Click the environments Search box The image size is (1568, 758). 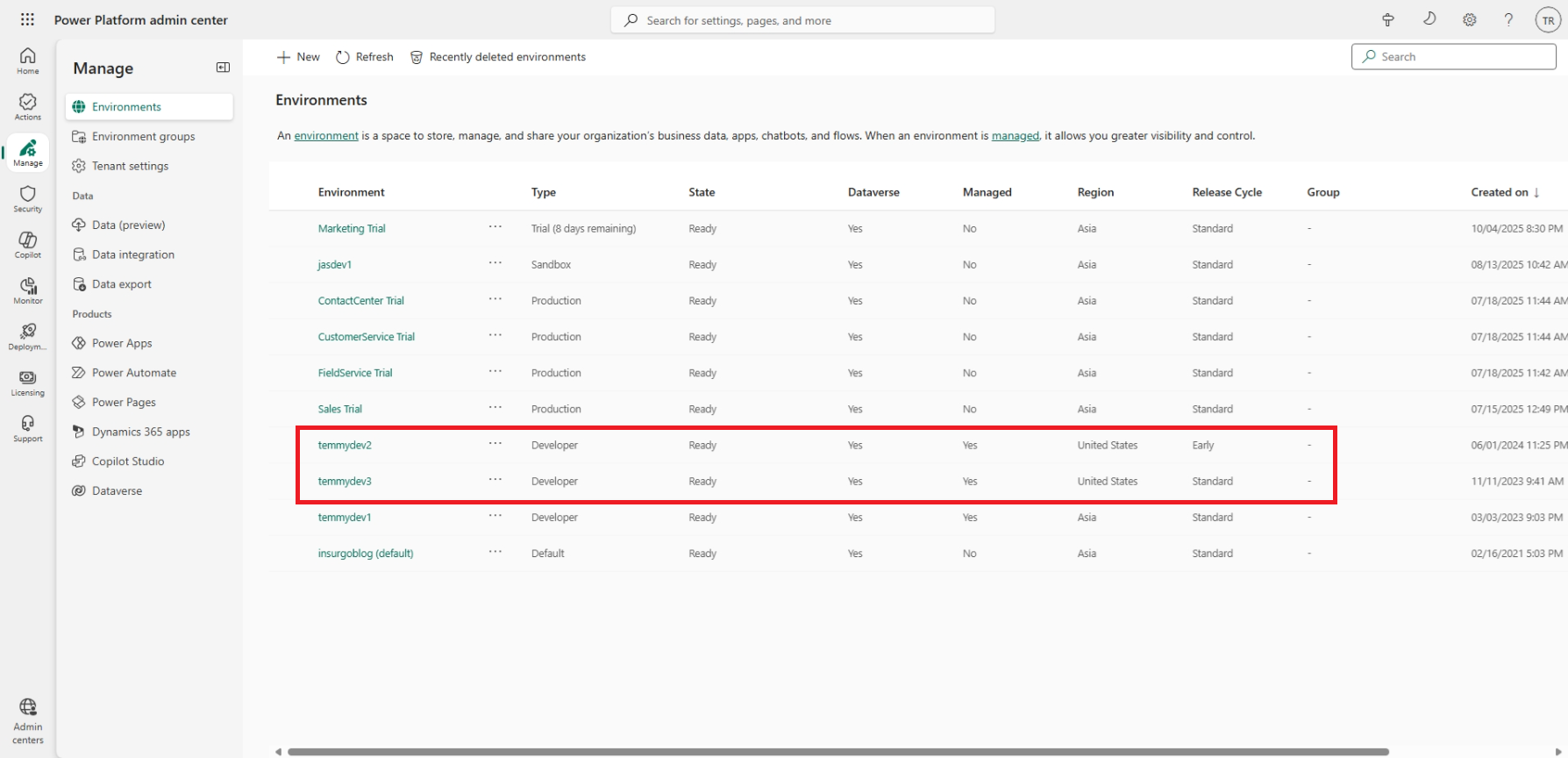1454,56
